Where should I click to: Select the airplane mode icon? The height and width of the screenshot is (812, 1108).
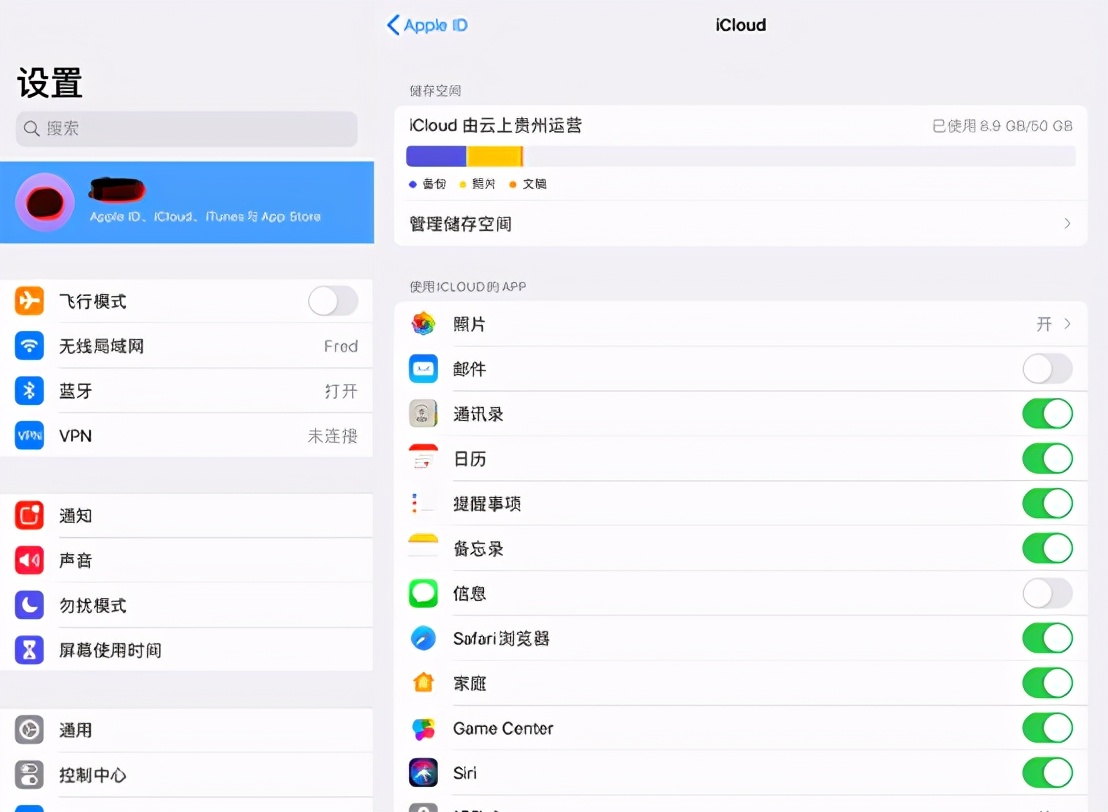click(29, 300)
